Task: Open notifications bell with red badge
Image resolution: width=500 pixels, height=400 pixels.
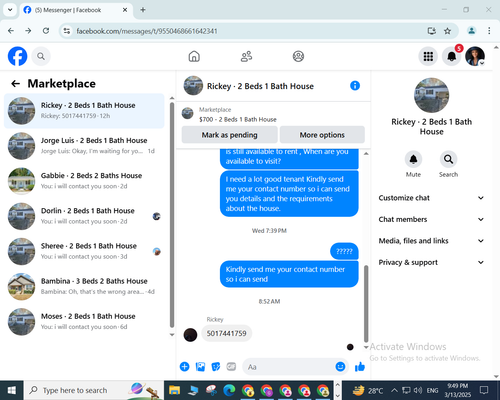Action: click(451, 56)
